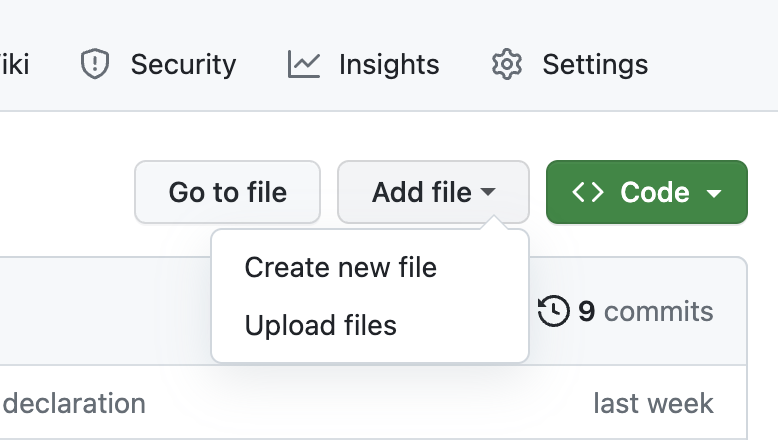778x440 pixels.
Task: Click the Go to file button
Action: click(227, 192)
